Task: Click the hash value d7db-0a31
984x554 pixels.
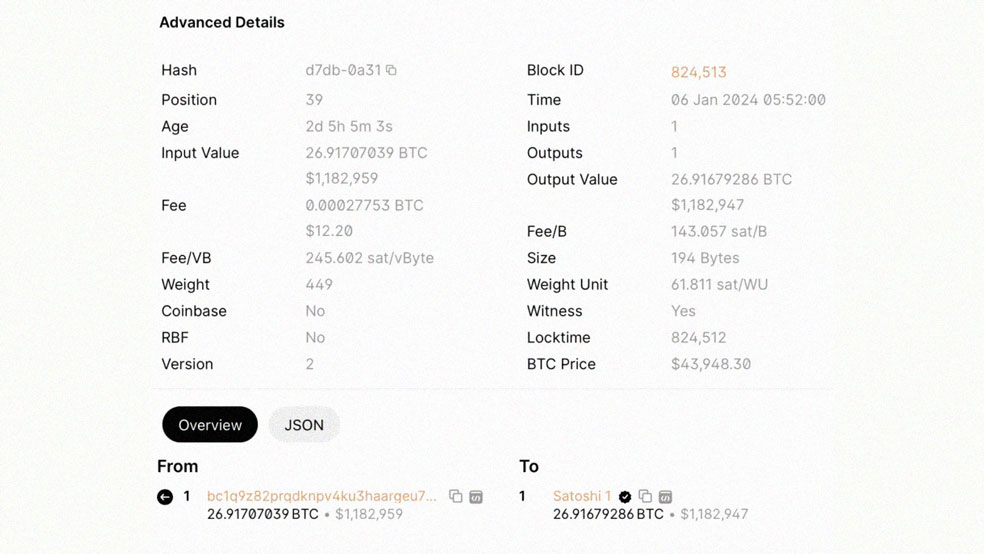Action: coord(343,70)
